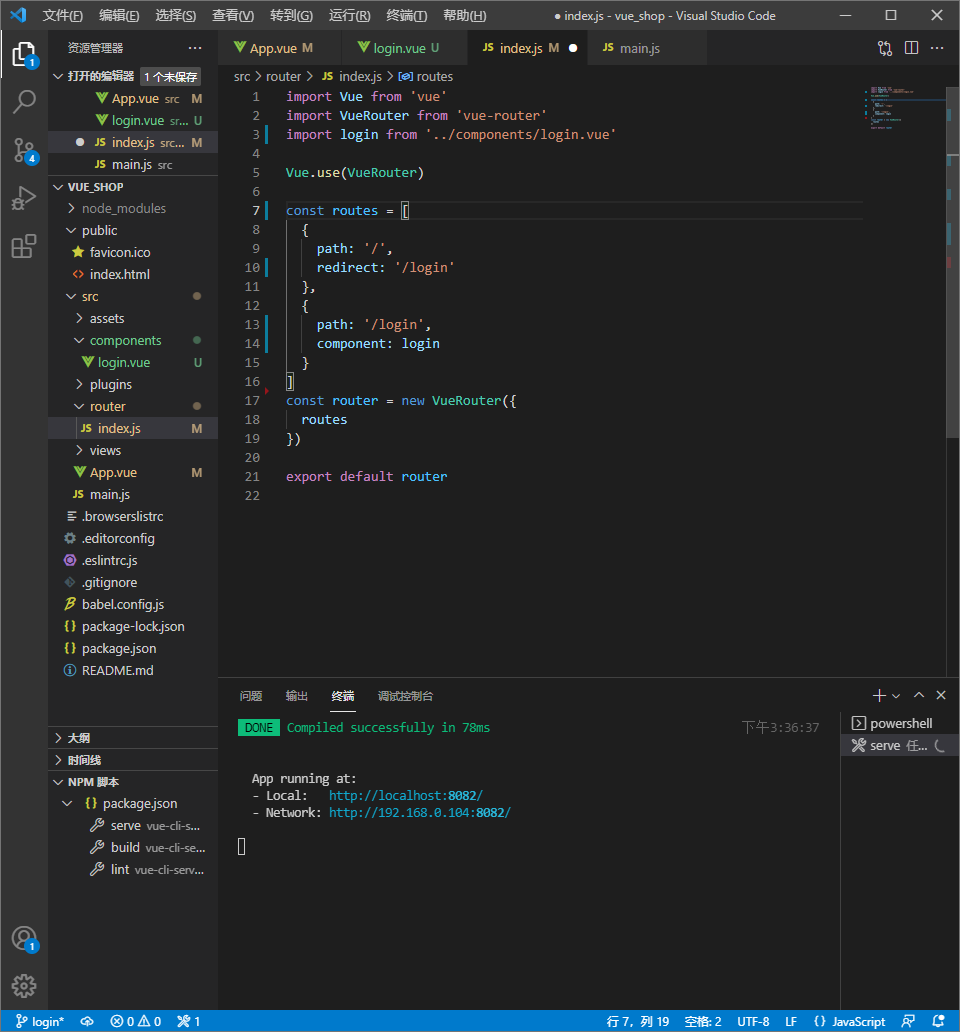Screen dimensions: 960x1032
Task: Change indentation setting 空格: 2
Action: (703, 1021)
